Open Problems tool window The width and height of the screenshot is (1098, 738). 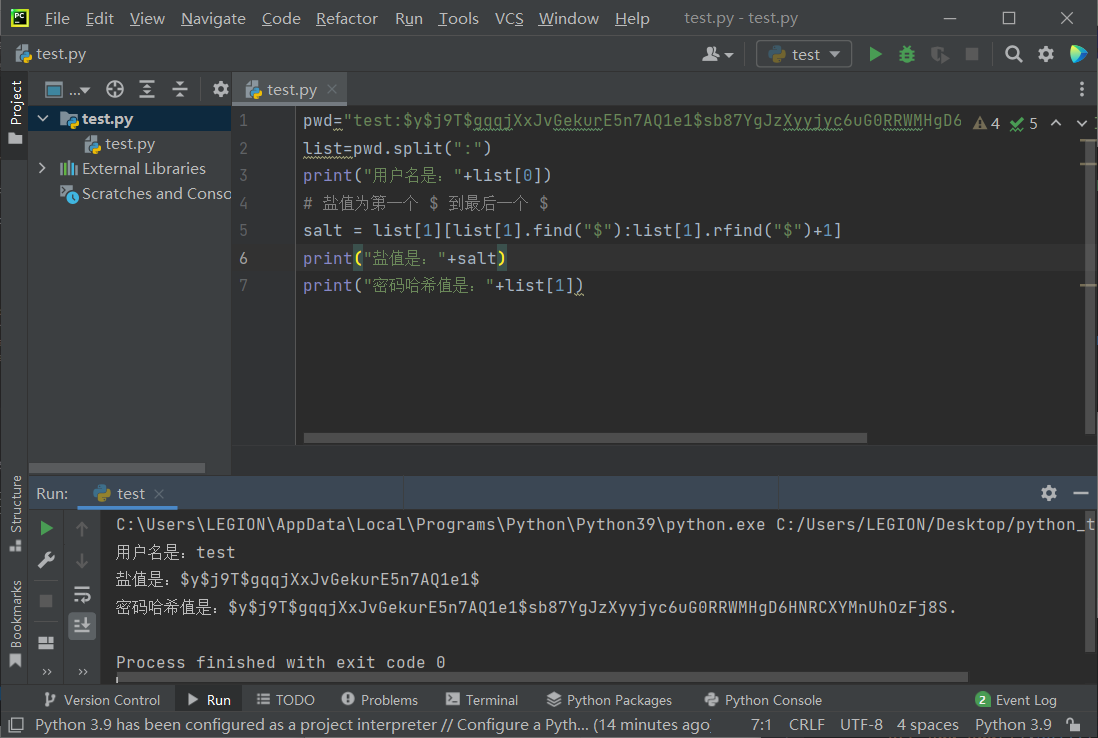(x=380, y=699)
